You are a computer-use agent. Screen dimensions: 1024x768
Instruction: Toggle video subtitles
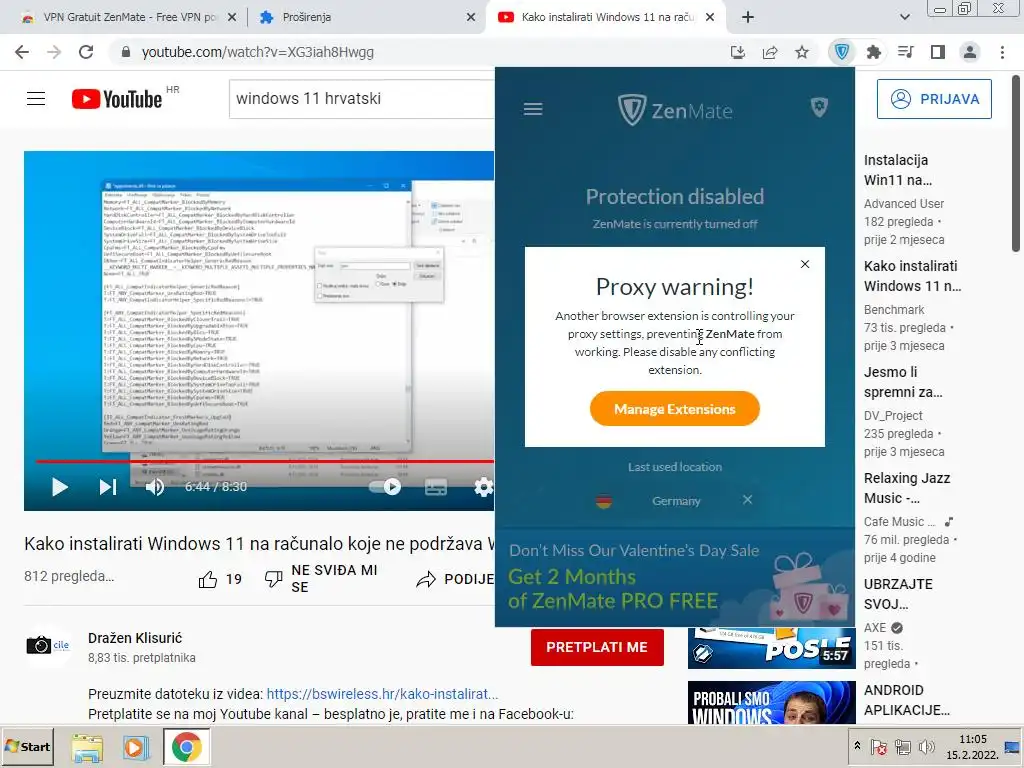[436, 487]
